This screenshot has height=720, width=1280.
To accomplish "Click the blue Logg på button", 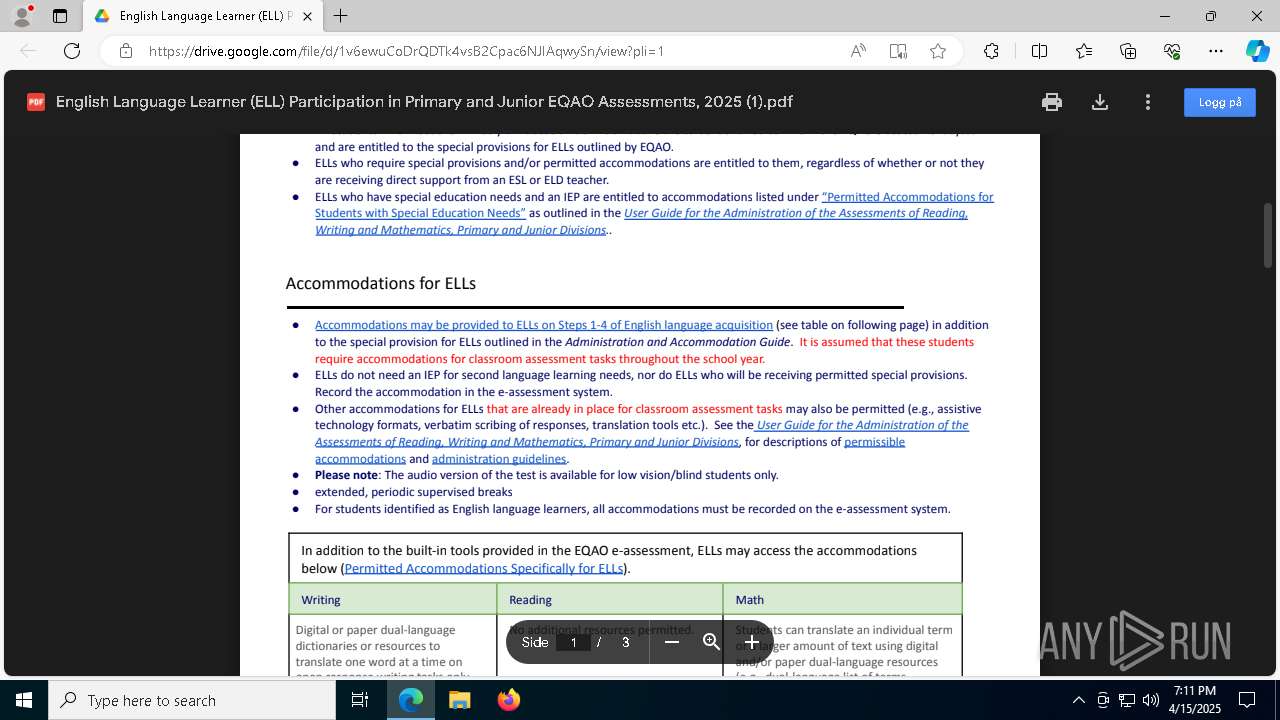I will (1220, 102).
